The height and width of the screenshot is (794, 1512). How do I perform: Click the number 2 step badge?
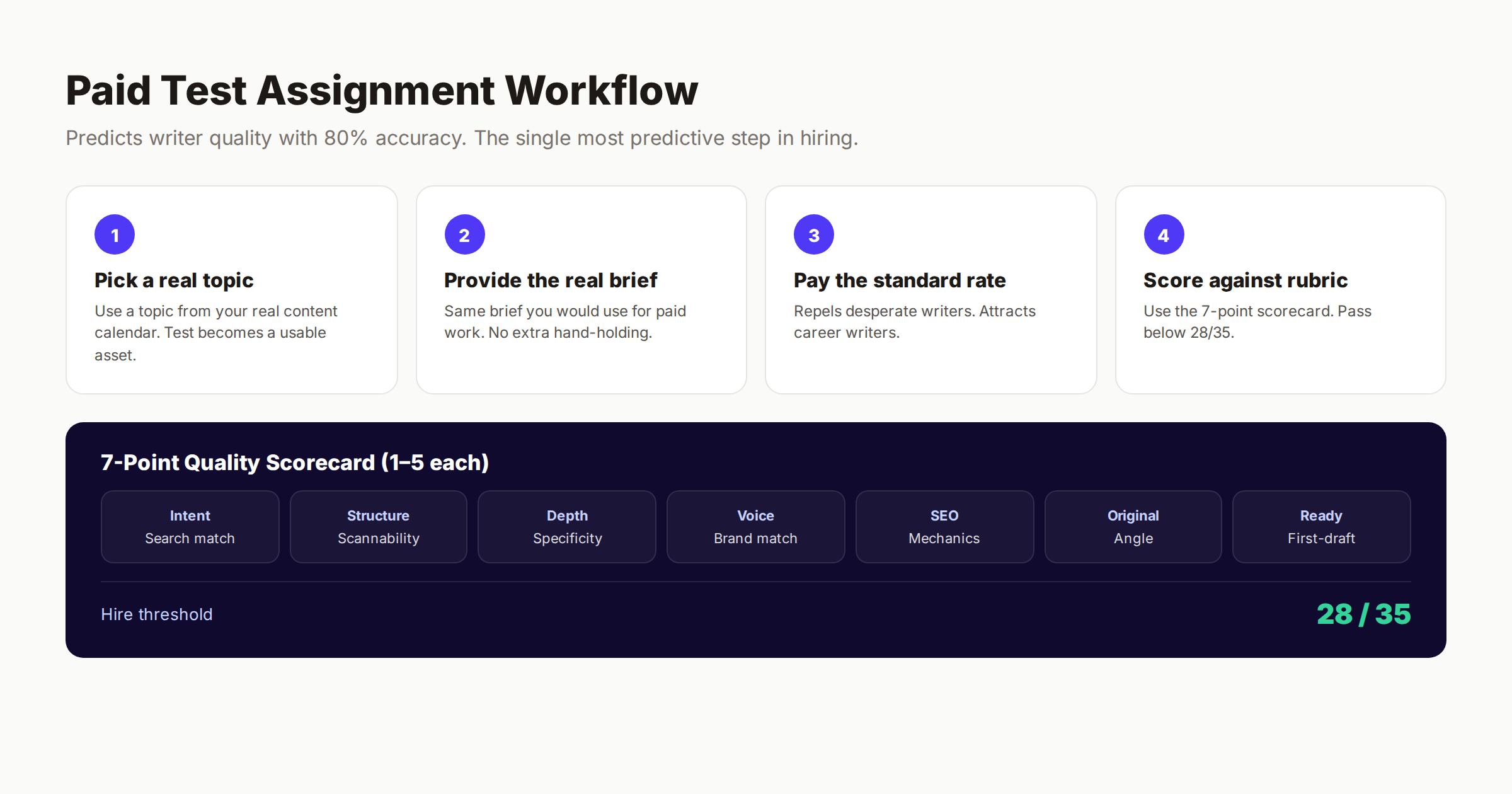coord(464,234)
